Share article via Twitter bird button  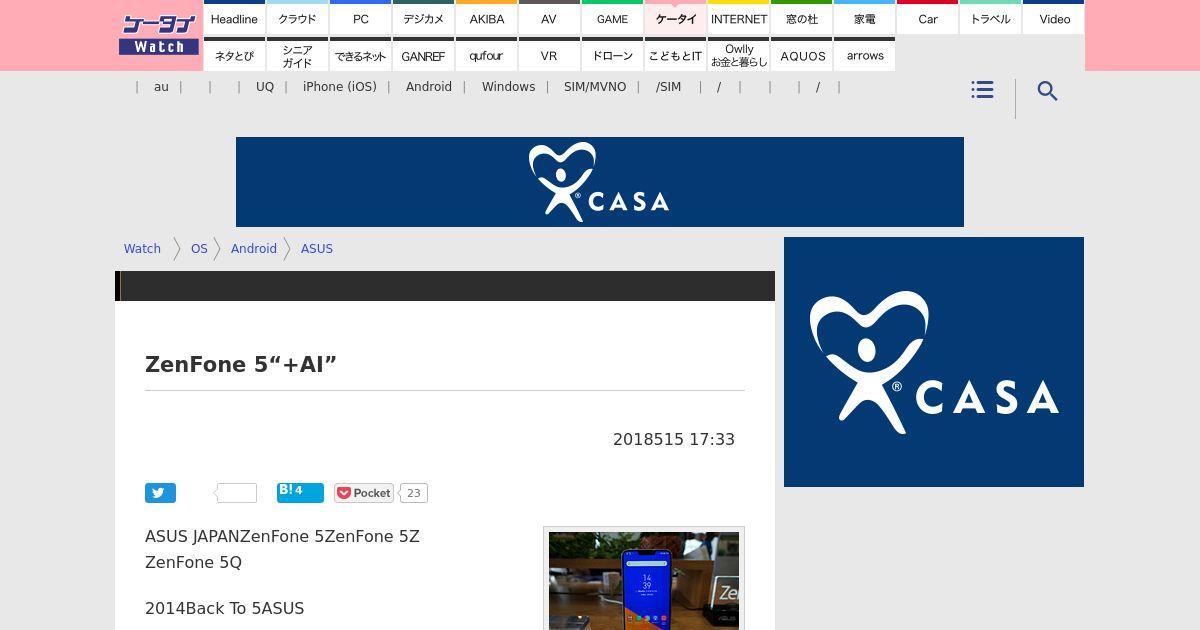pos(160,493)
